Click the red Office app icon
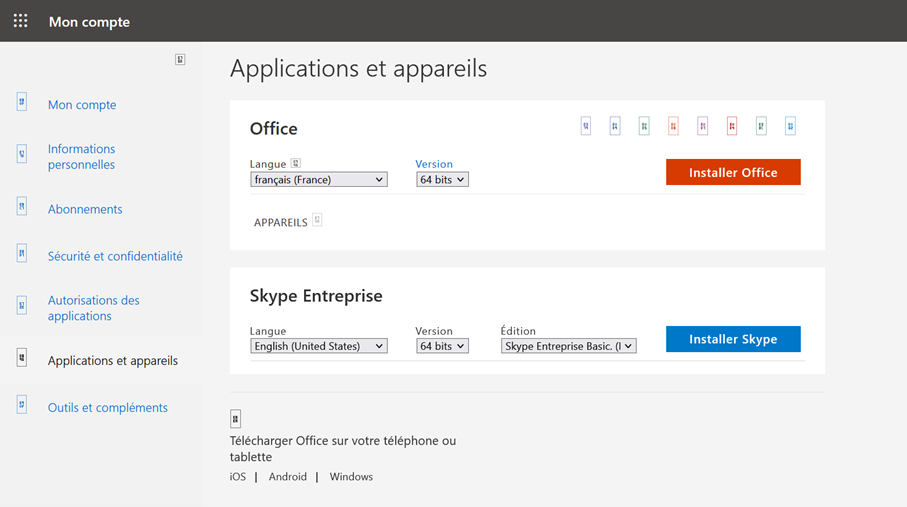The image size is (907, 507). tap(732, 126)
